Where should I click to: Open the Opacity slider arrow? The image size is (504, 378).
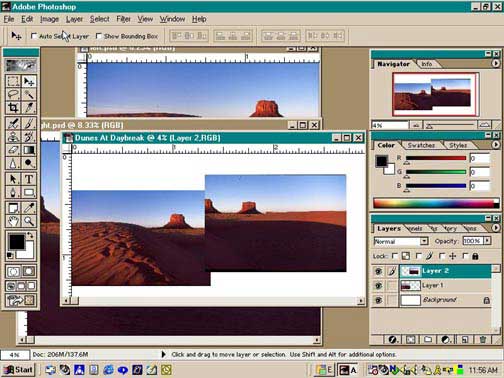487,240
